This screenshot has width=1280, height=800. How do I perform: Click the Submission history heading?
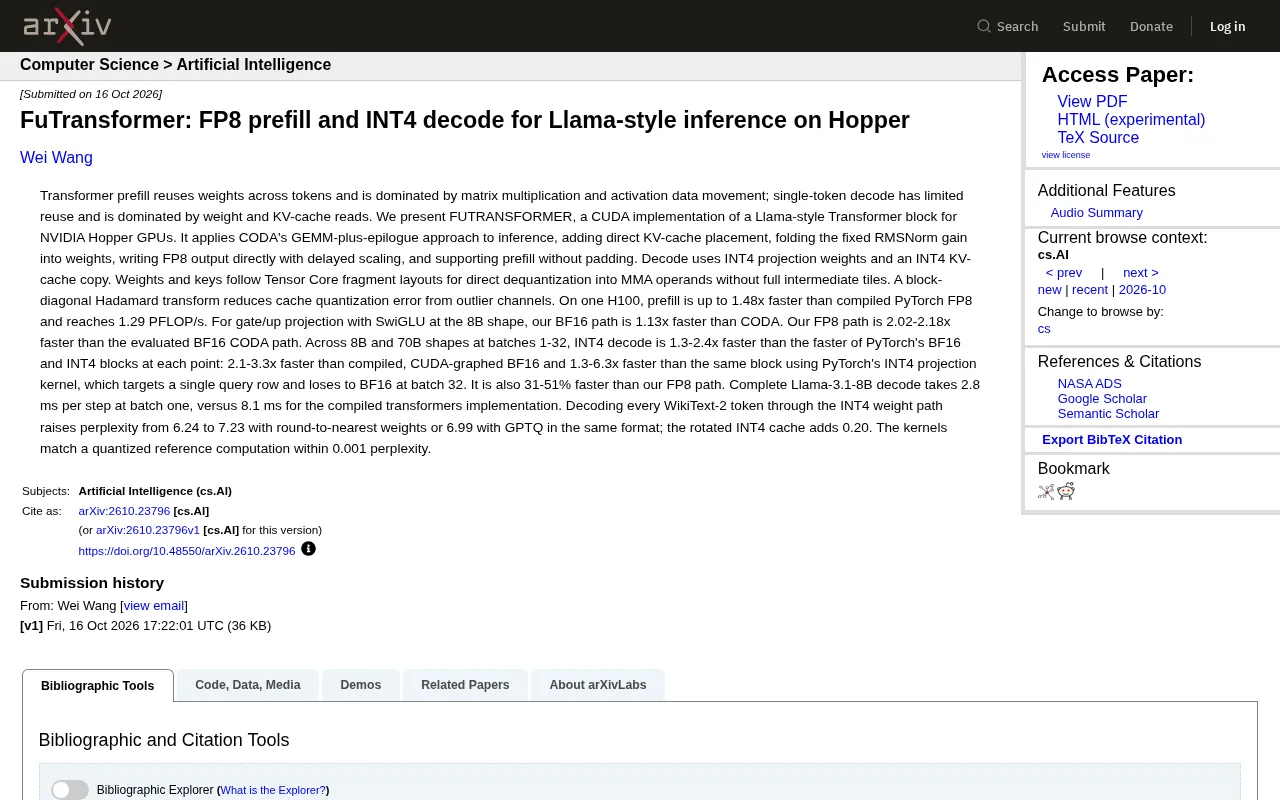point(92,583)
